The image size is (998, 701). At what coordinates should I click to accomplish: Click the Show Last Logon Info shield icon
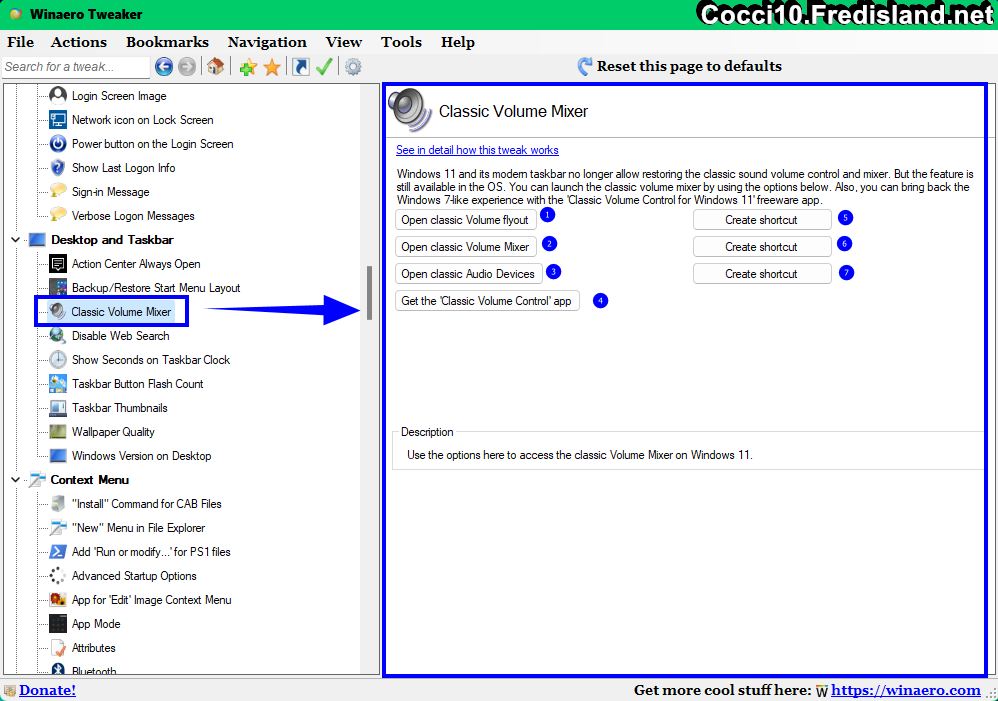58,167
